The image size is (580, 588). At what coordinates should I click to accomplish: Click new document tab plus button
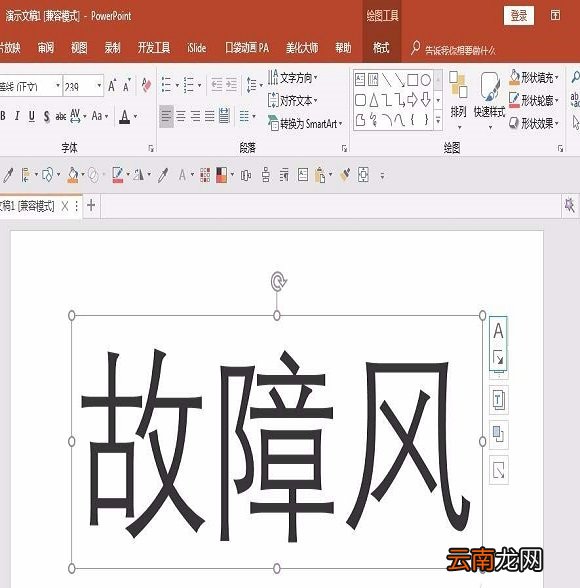[x=91, y=206]
